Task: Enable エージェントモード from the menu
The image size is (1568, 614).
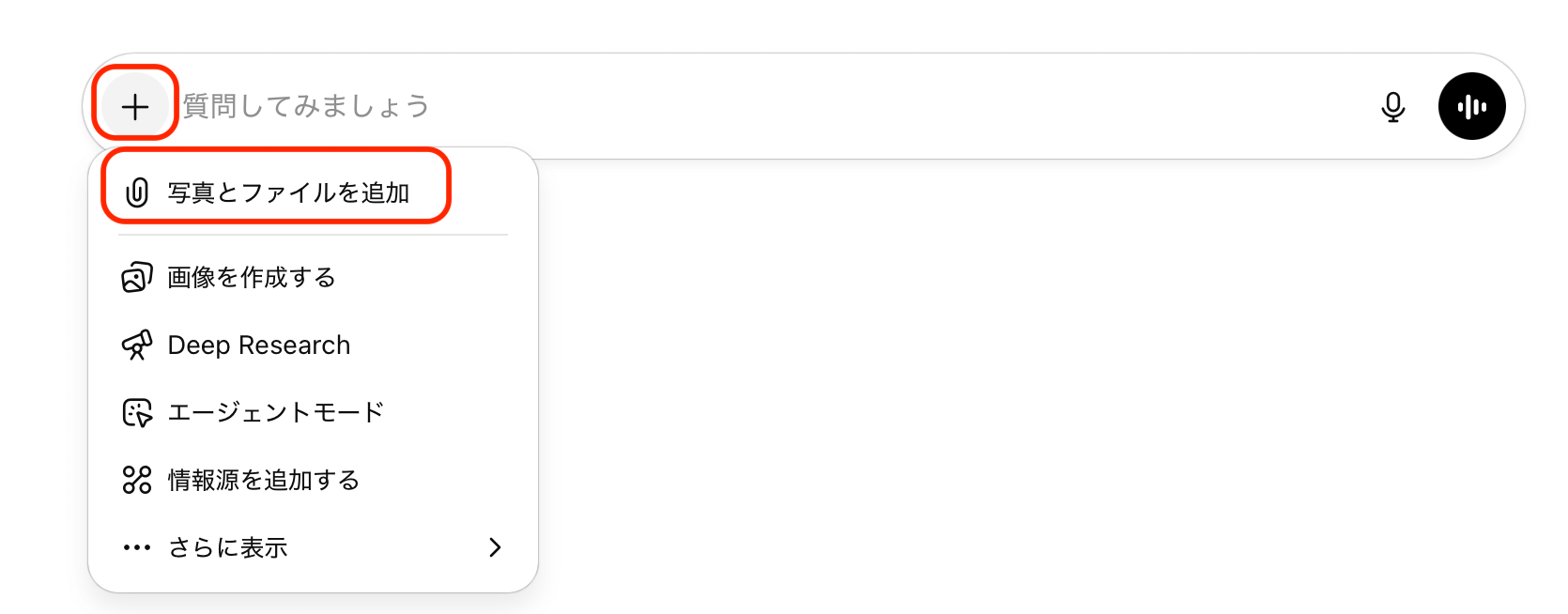Action: click(x=275, y=412)
